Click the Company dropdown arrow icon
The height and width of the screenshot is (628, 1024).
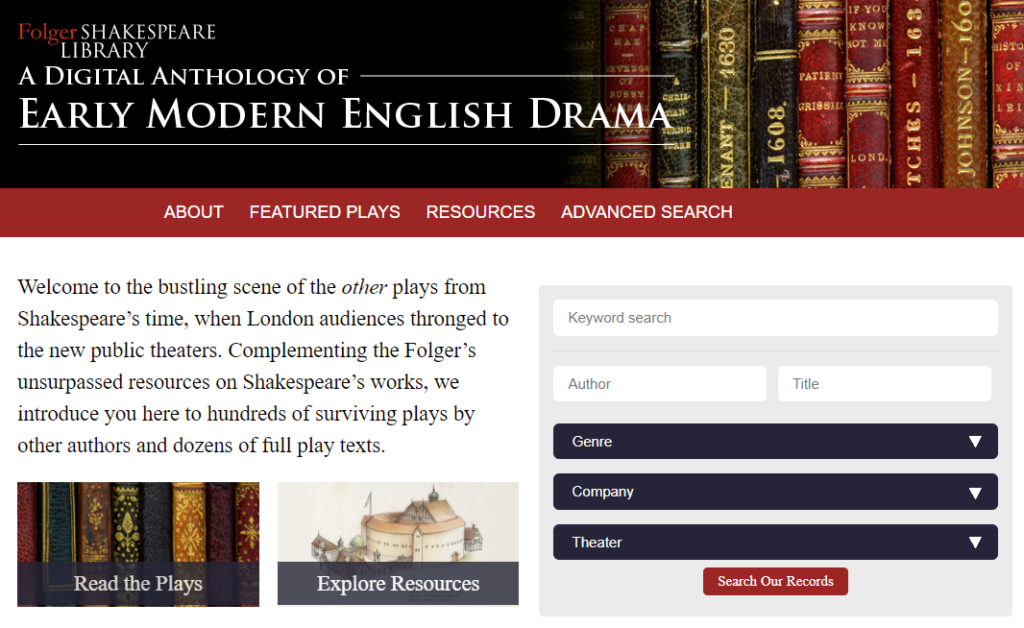tap(975, 492)
